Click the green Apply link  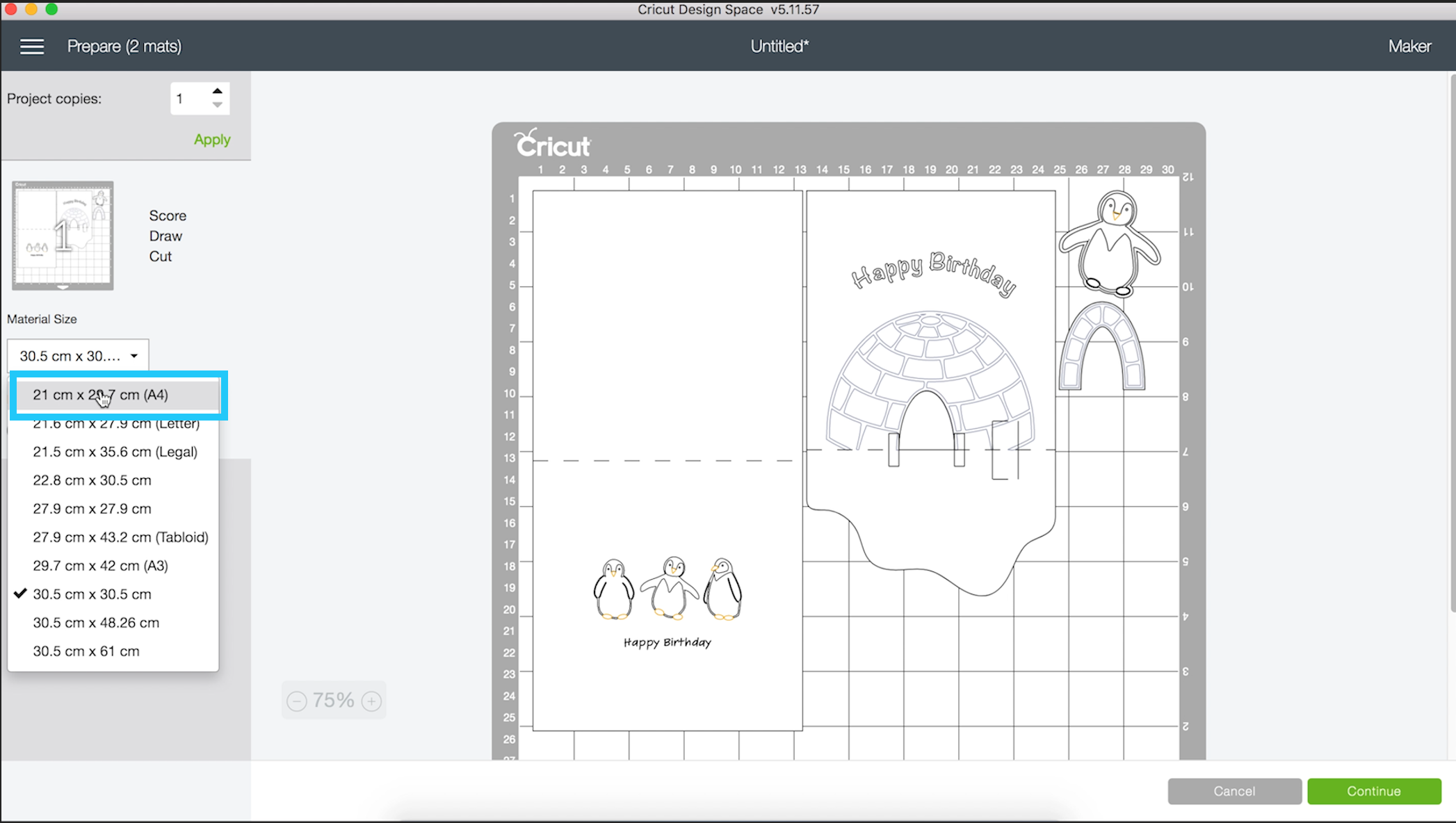click(212, 140)
